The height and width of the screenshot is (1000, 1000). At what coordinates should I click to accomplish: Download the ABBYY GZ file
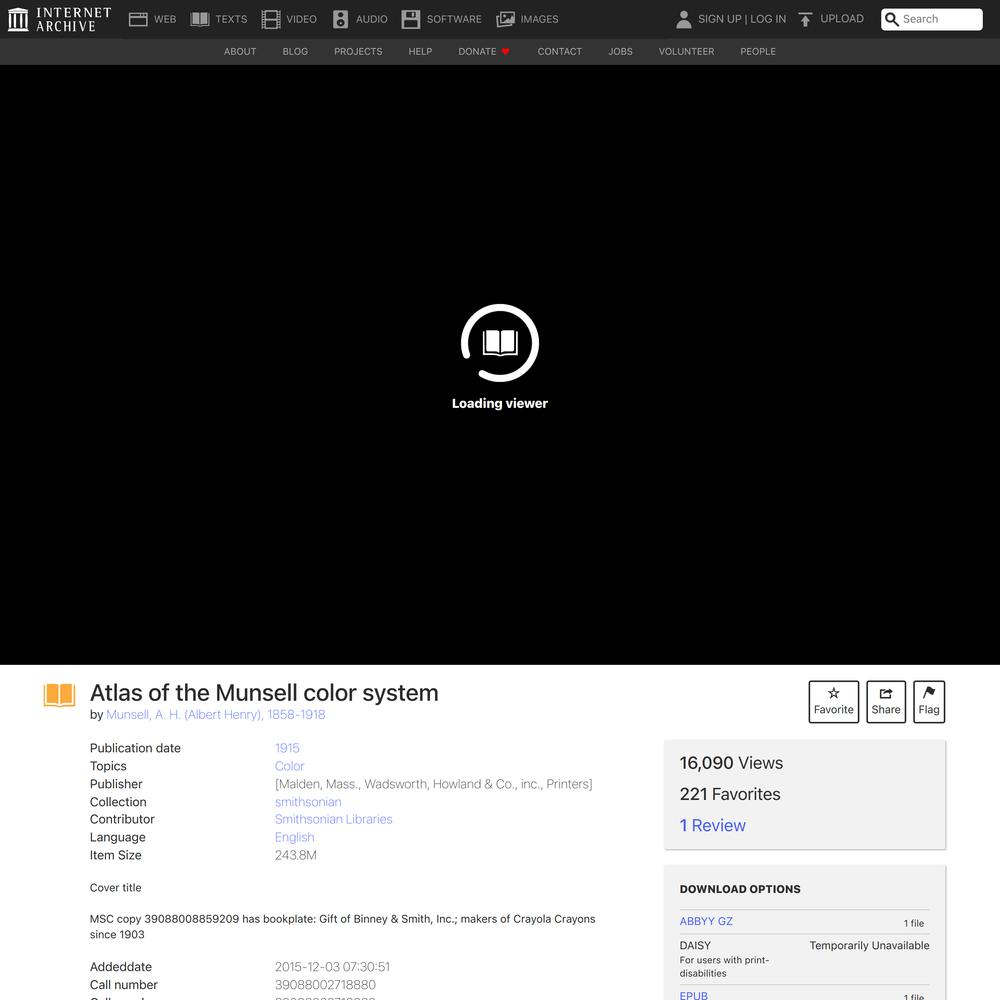point(706,922)
